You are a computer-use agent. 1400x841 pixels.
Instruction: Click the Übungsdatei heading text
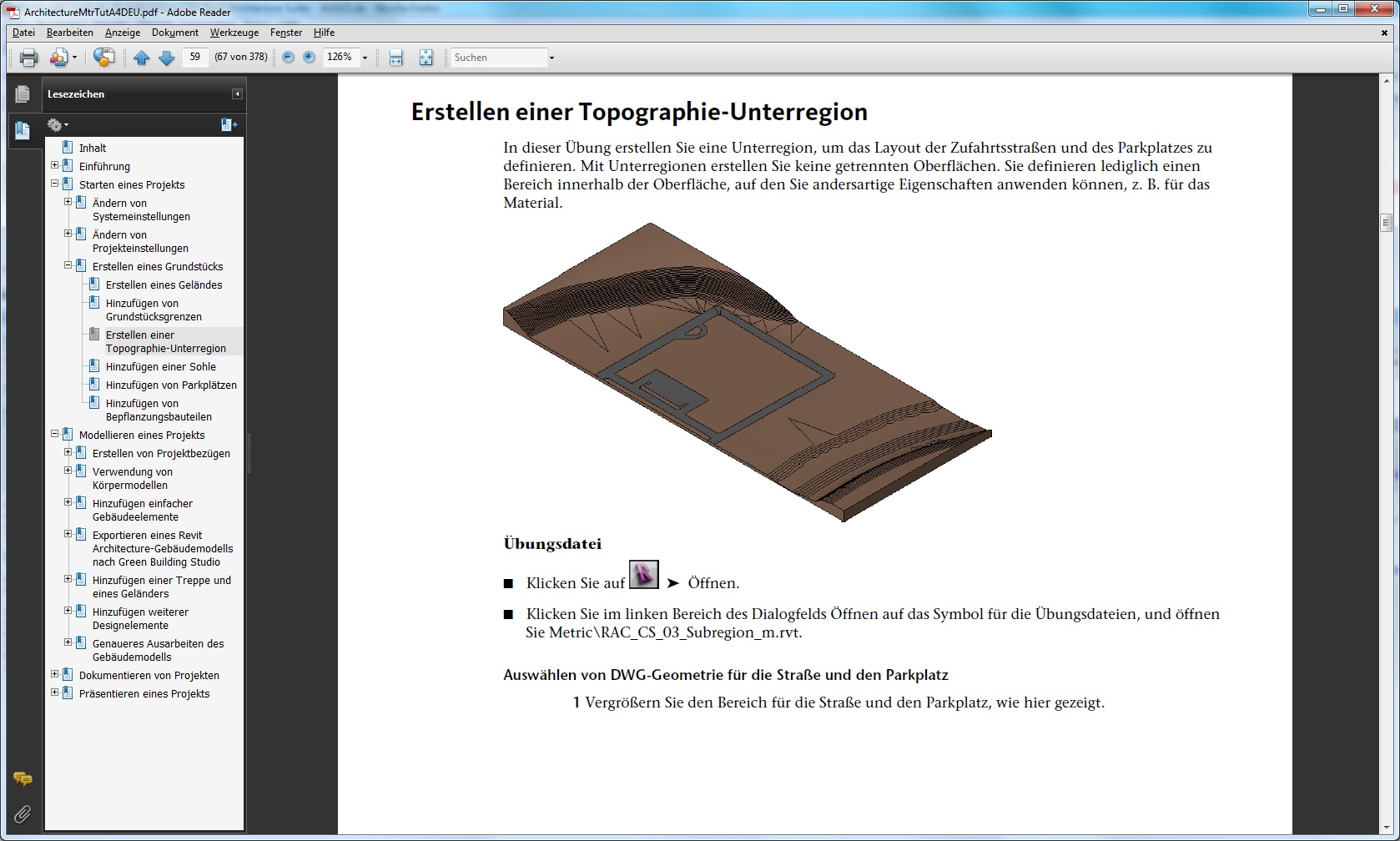[552, 543]
